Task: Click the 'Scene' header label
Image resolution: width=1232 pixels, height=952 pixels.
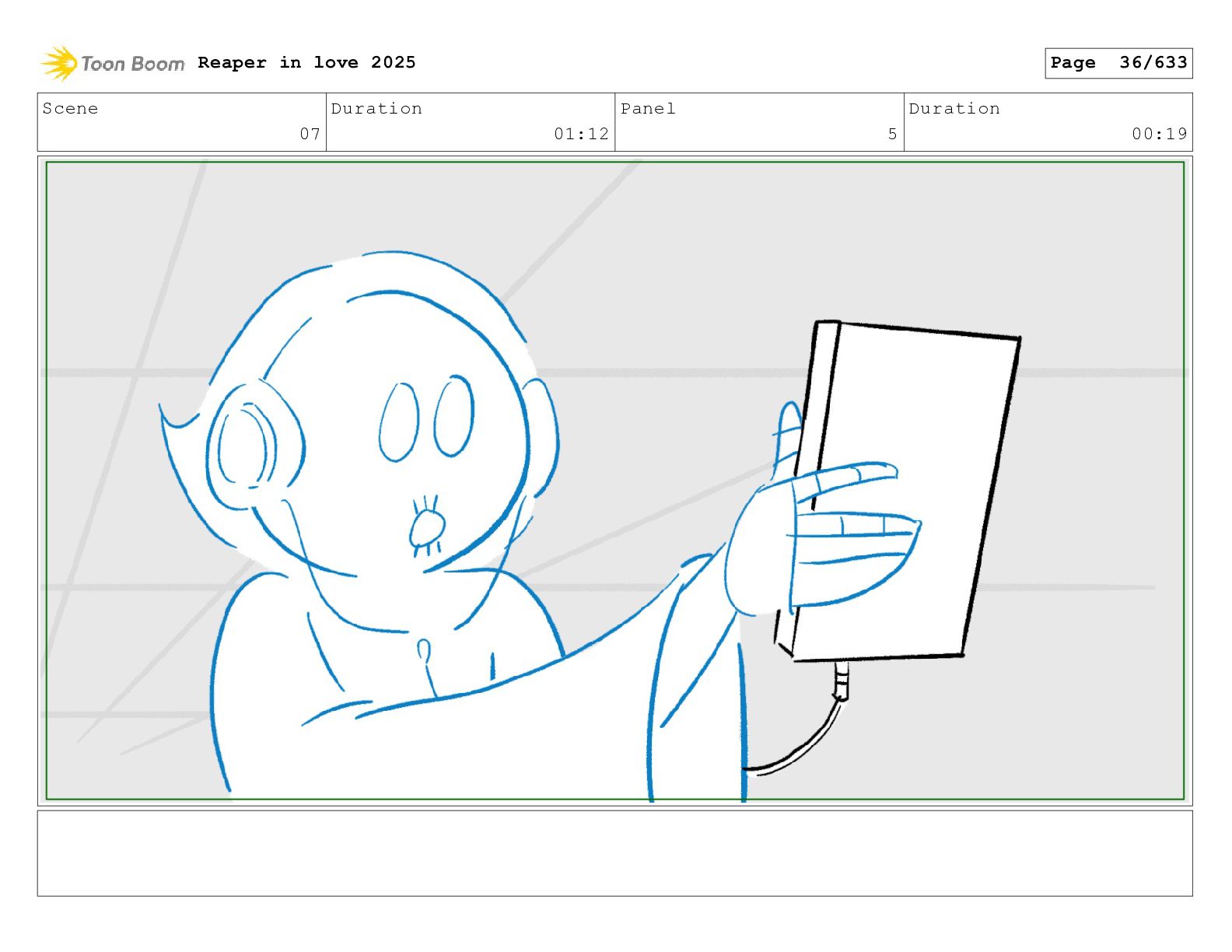Action: (71, 109)
